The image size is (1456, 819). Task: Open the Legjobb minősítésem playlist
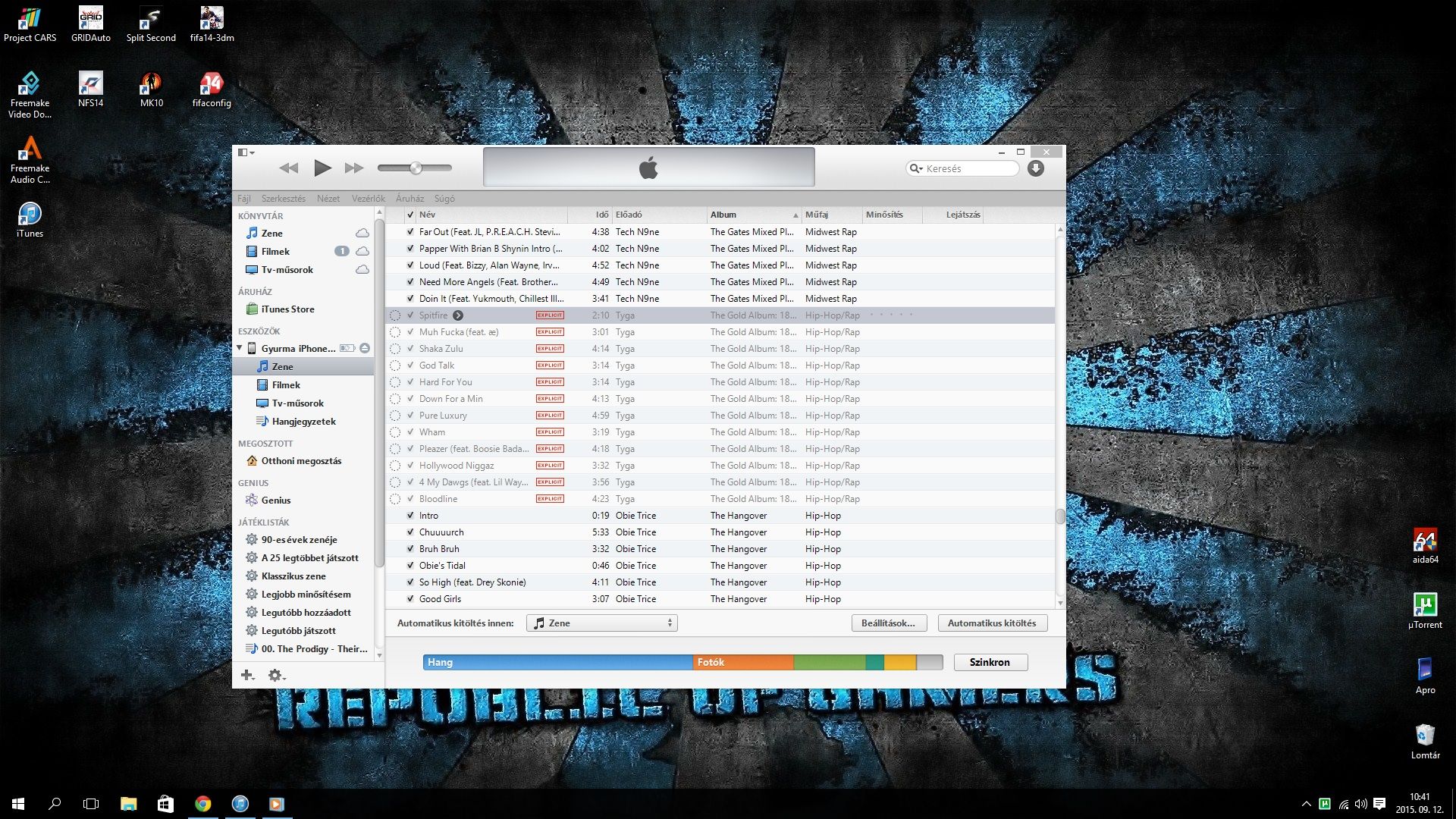[x=306, y=594]
